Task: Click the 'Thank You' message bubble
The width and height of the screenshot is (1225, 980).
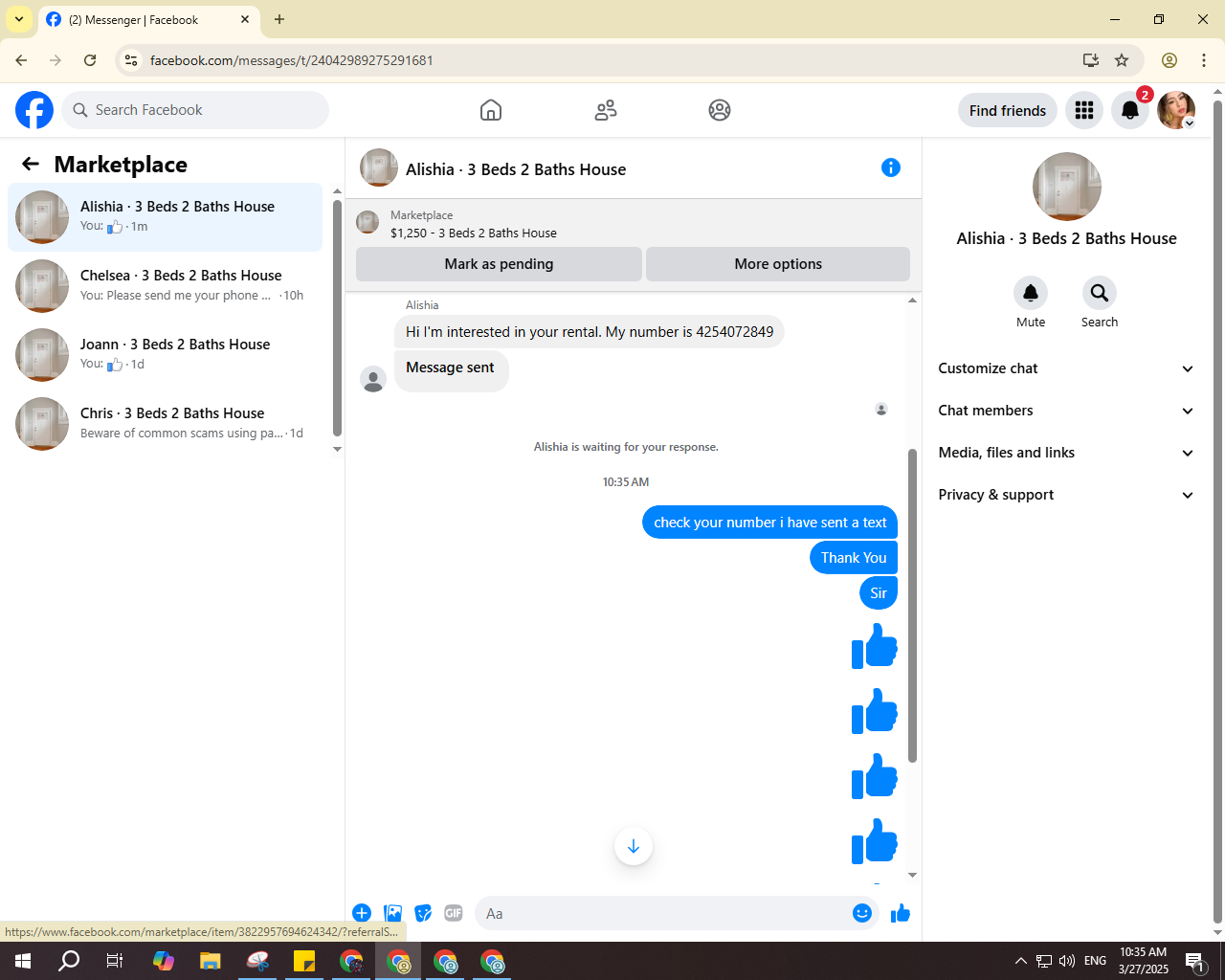Action: pyautogui.click(x=854, y=558)
